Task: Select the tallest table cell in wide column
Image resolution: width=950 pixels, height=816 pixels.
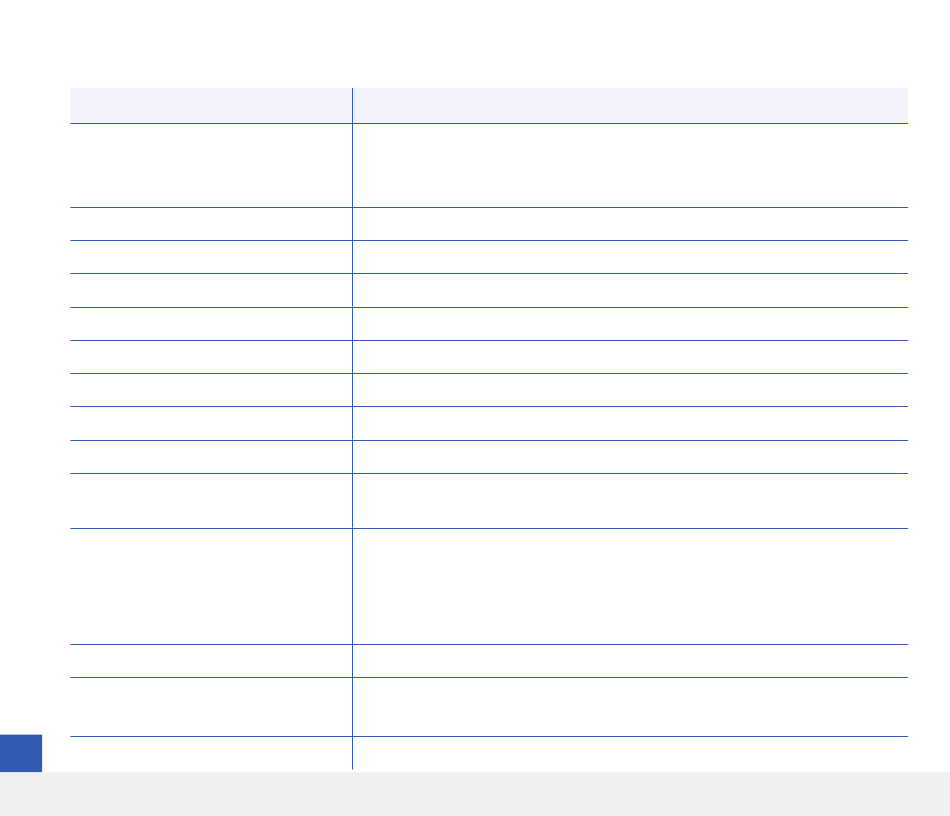Action: 630,586
